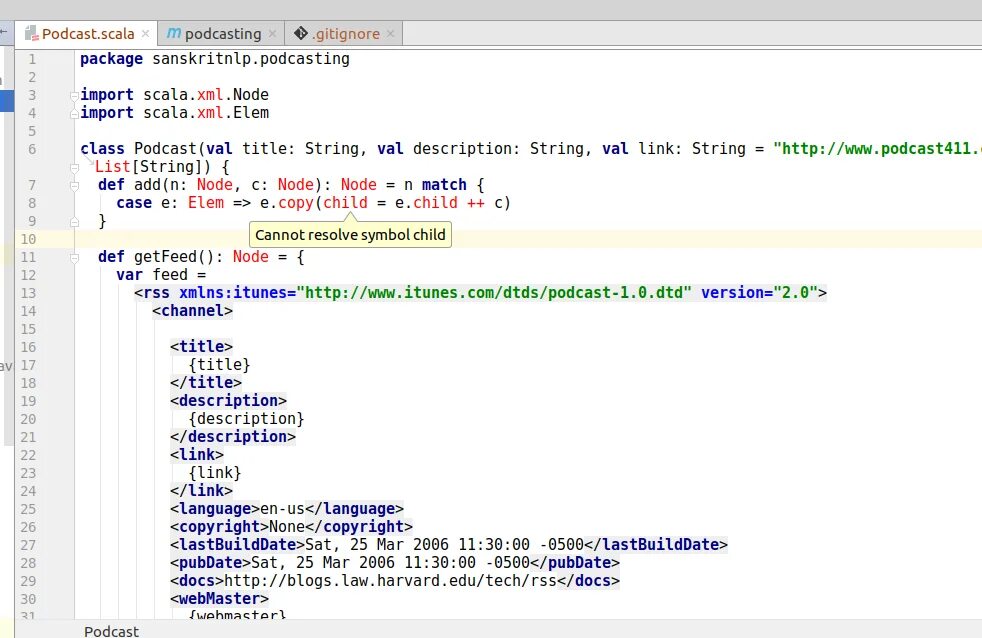This screenshot has width=982, height=638.
Task: Toggle the import fold end marker on line 4
Action: [74, 113]
